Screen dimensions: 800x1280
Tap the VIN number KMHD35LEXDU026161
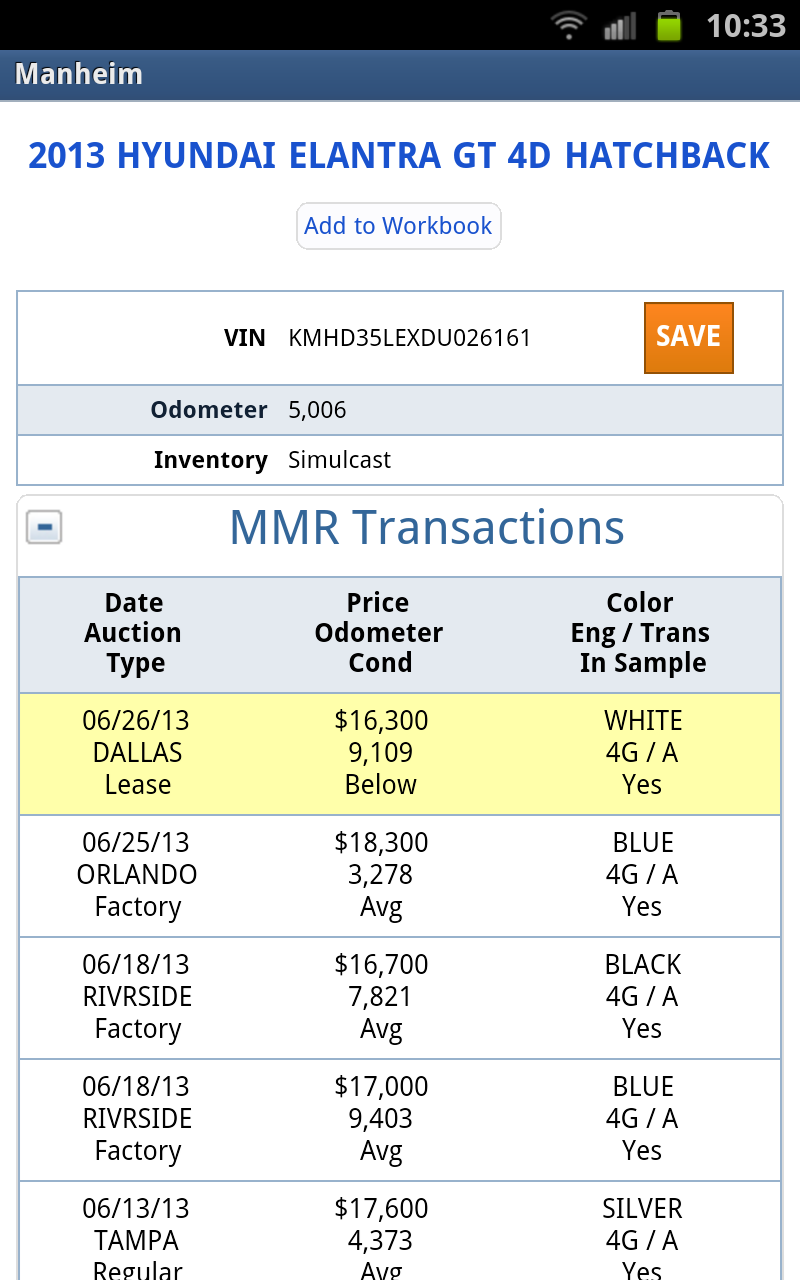click(409, 338)
